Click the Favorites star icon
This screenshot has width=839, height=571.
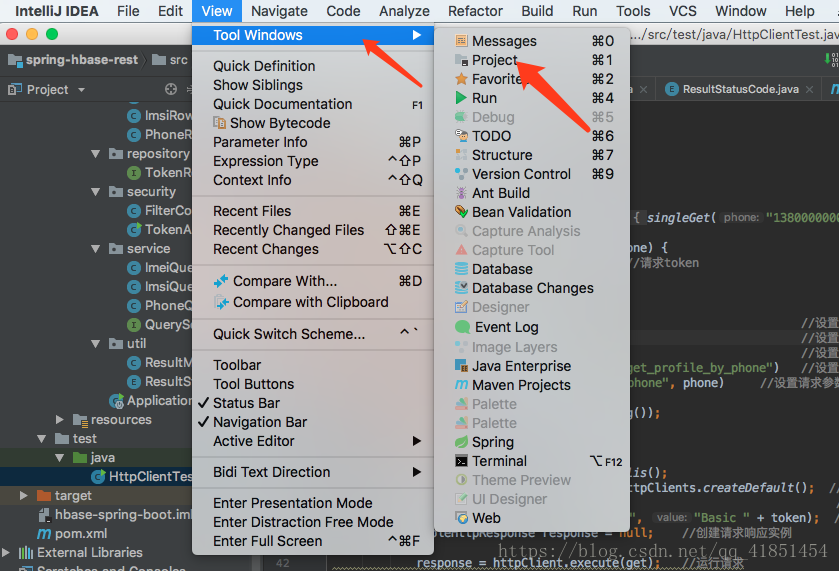(x=461, y=79)
